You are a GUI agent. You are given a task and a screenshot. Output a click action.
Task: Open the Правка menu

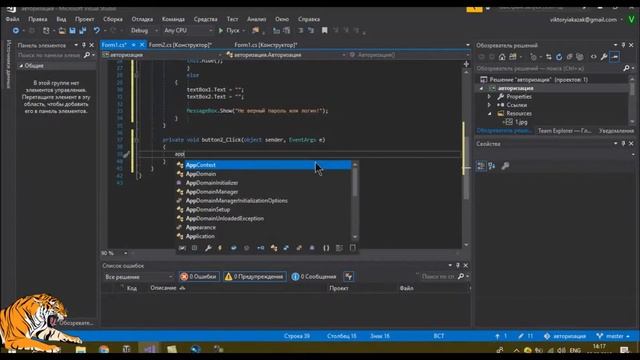point(38,19)
